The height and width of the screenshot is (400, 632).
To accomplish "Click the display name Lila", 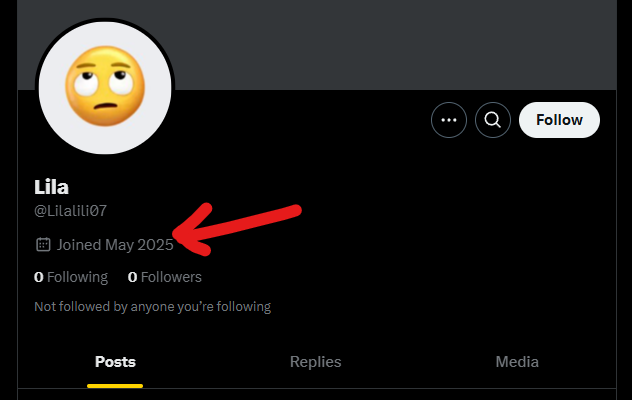I will coord(51,187).
